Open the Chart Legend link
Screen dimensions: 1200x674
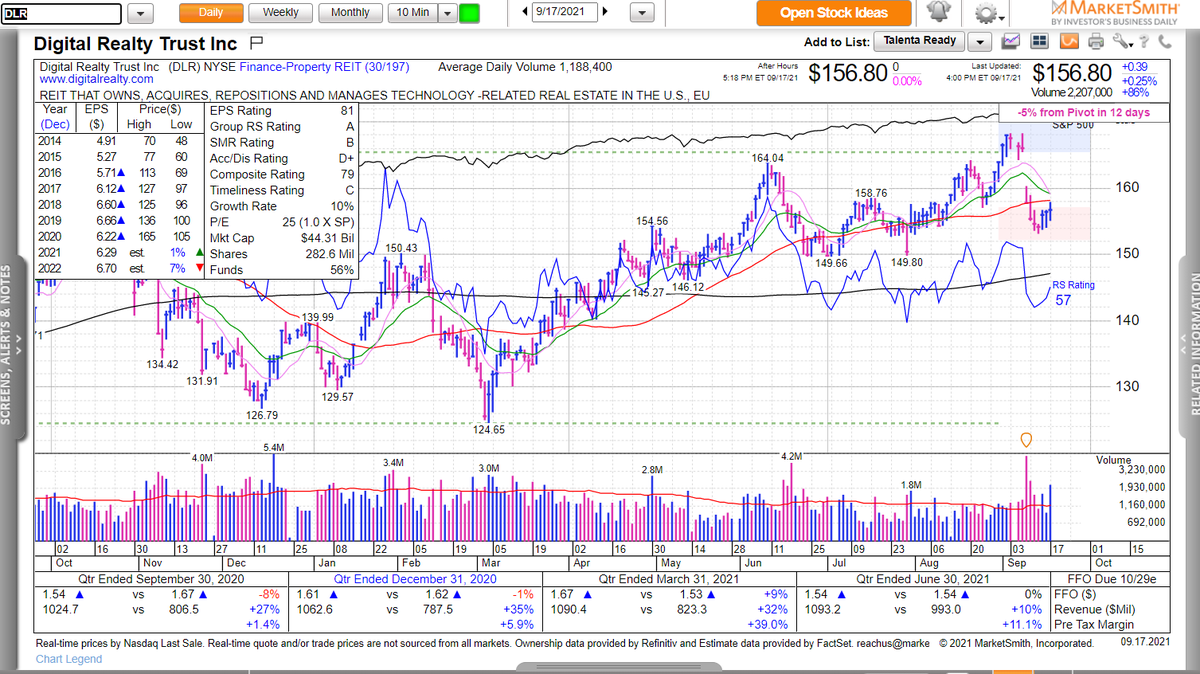pyautogui.click(x=69, y=659)
